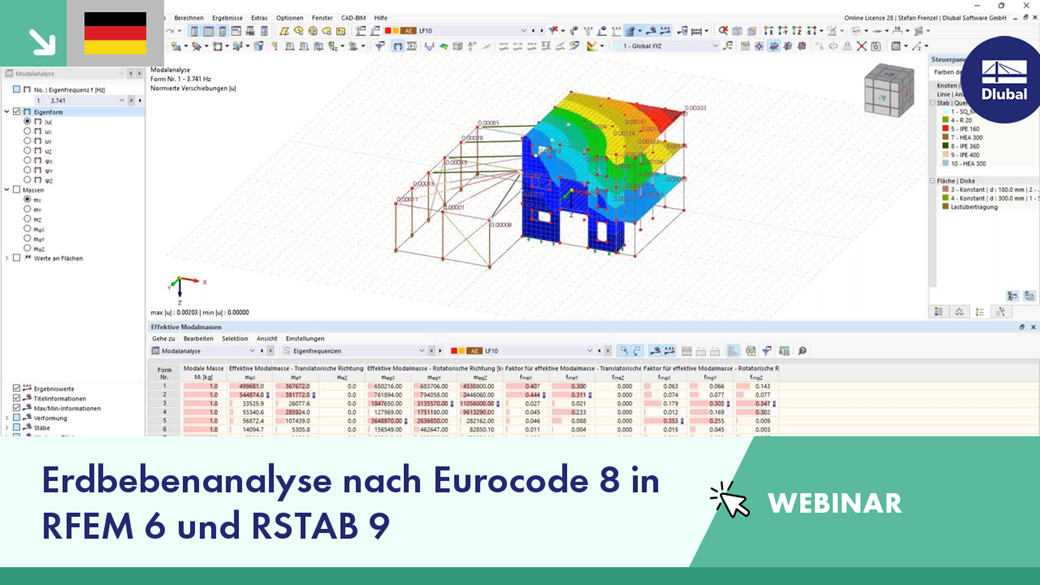Toggle the Ergebniswerte checkbox
This screenshot has width=1040, height=585.
click(x=17, y=389)
